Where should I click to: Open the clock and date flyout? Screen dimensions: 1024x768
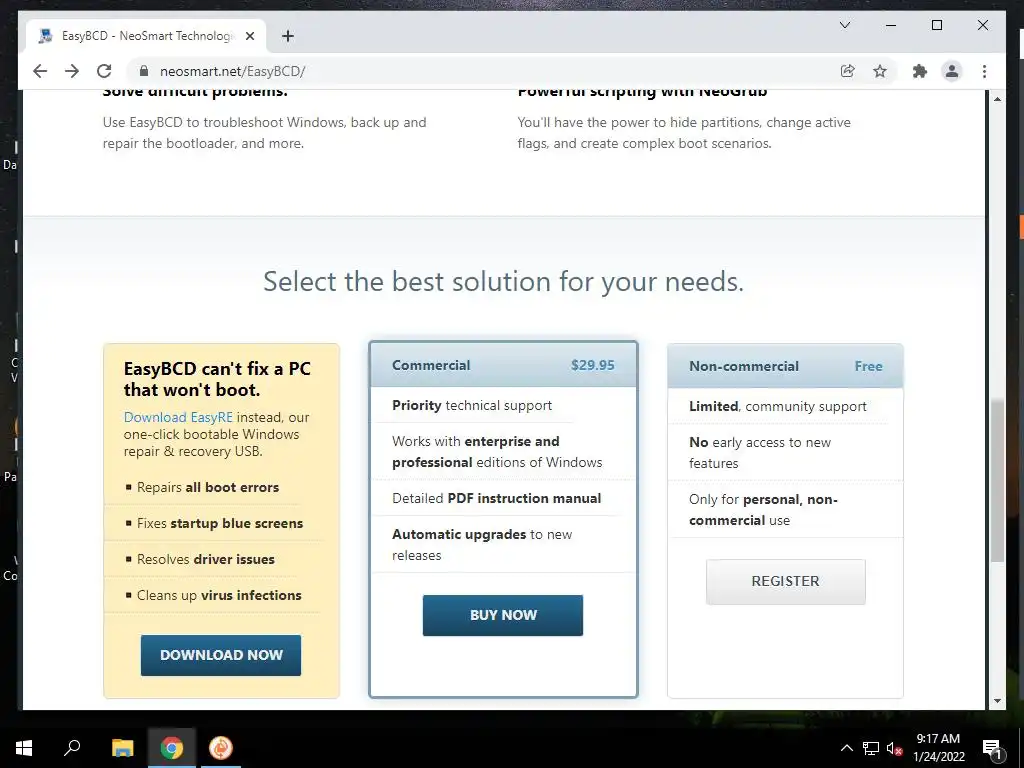(x=938, y=748)
